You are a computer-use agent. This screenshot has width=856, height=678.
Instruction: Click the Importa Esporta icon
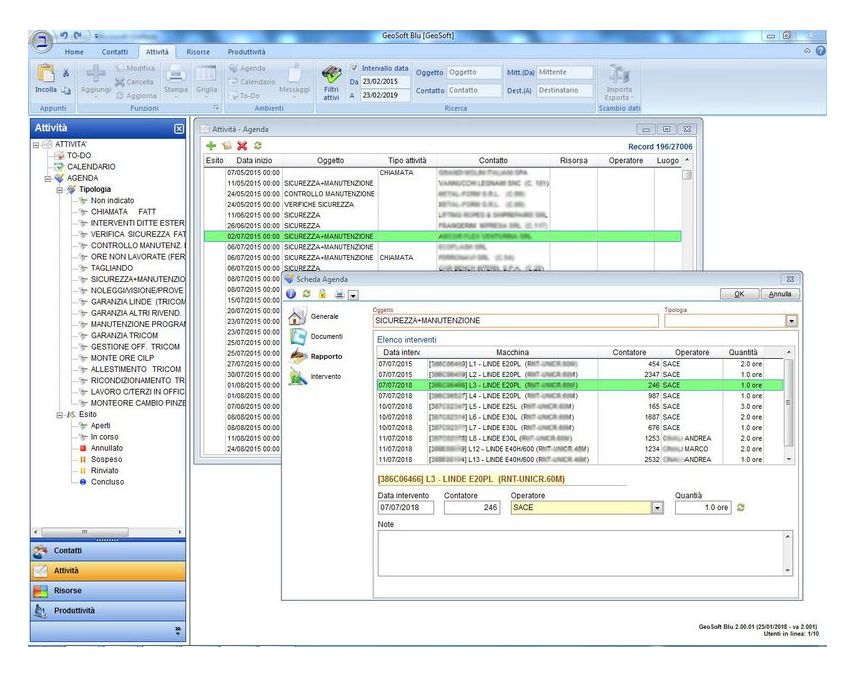click(619, 73)
